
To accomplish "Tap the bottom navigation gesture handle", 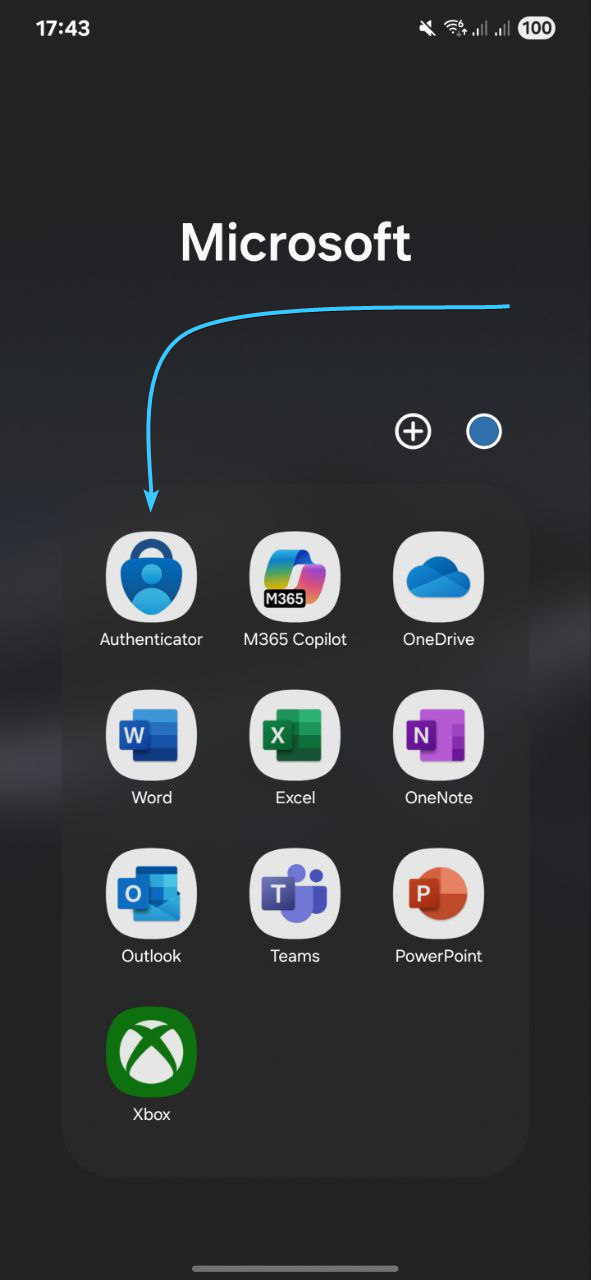I will tap(295, 1269).
